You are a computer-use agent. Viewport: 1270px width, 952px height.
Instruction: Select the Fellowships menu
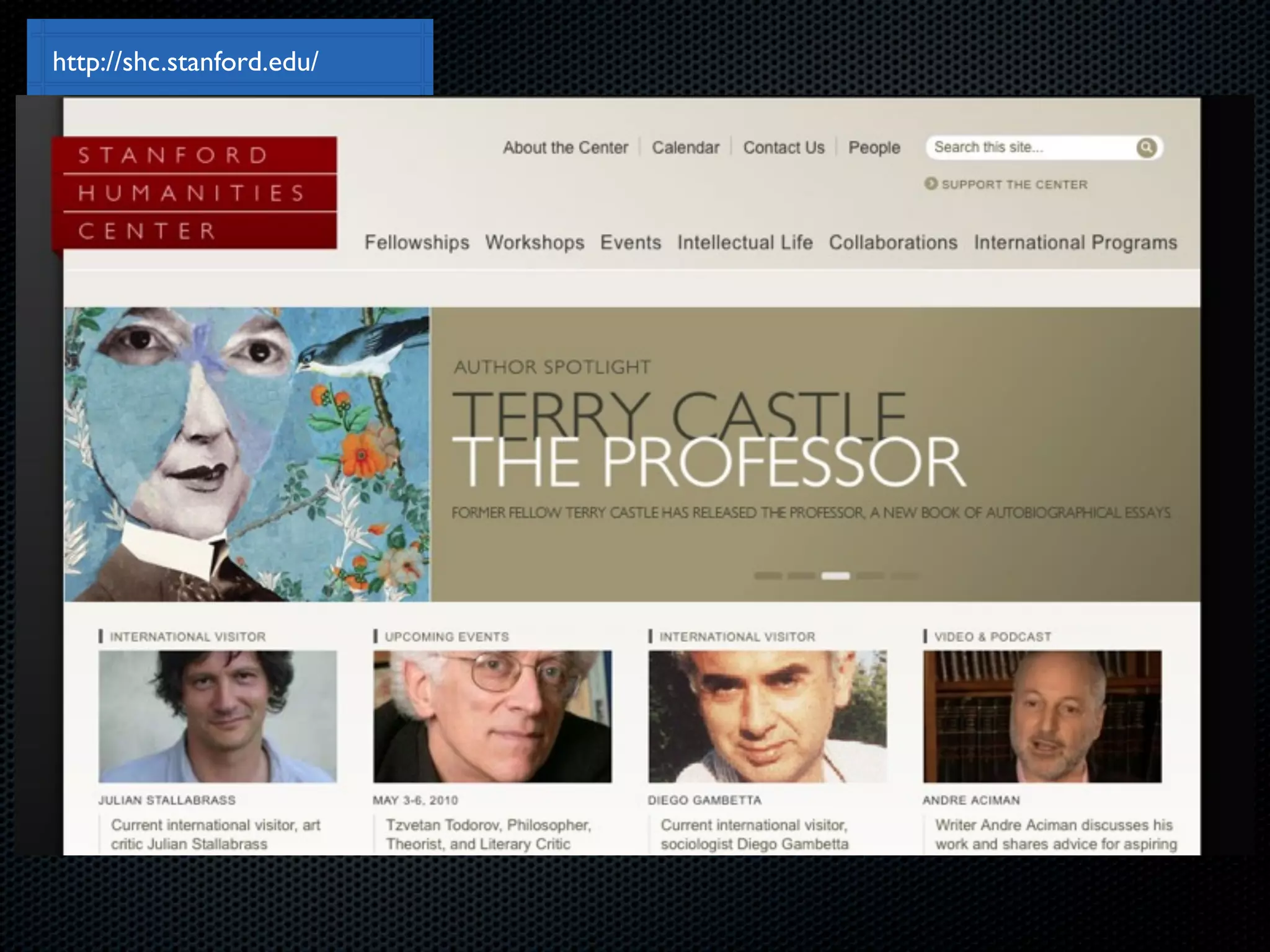(x=417, y=242)
